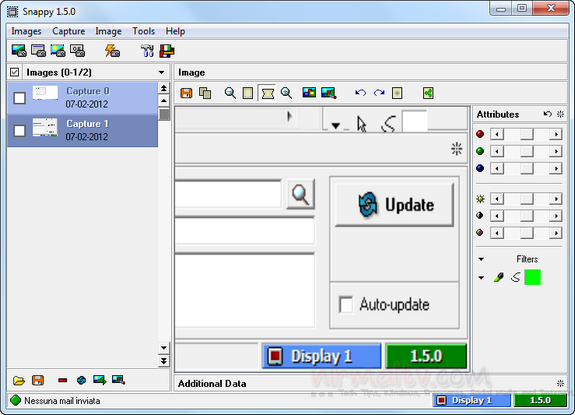575x415 pixels.
Task: Click the red channel slider thumb
Action: [527, 134]
